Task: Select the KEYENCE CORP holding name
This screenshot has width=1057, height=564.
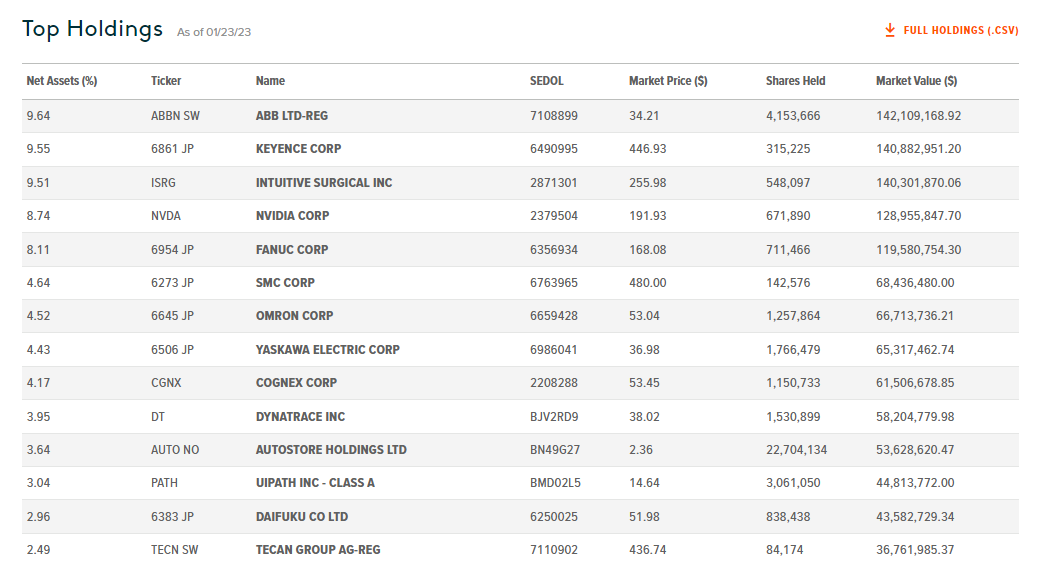Action: pos(299,149)
